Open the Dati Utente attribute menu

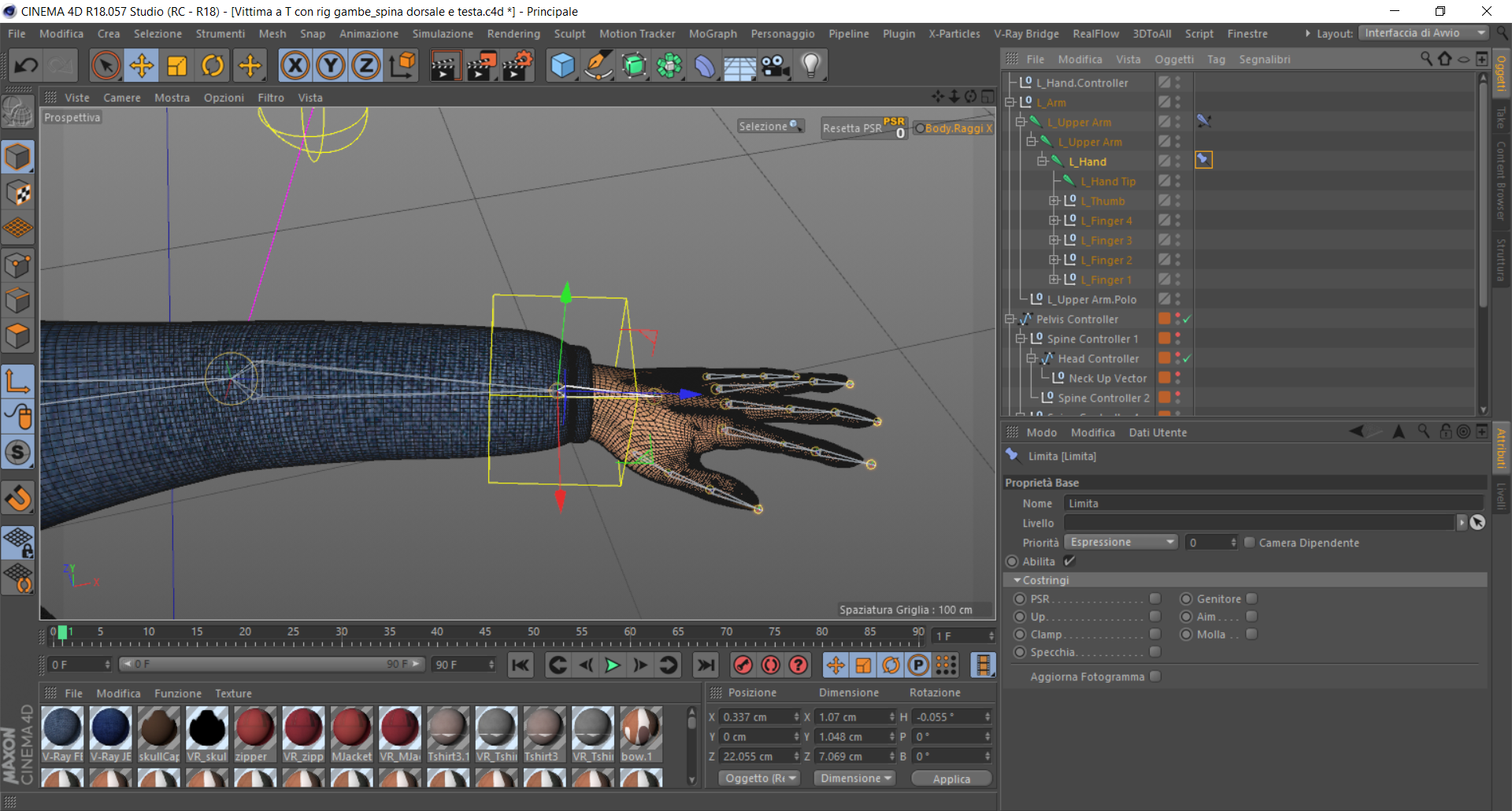pos(1158,432)
